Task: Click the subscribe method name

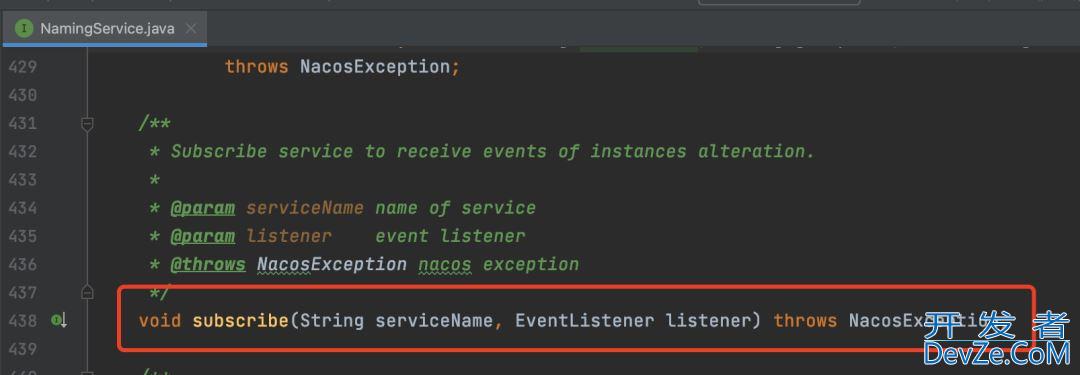Action: (x=240, y=321)
